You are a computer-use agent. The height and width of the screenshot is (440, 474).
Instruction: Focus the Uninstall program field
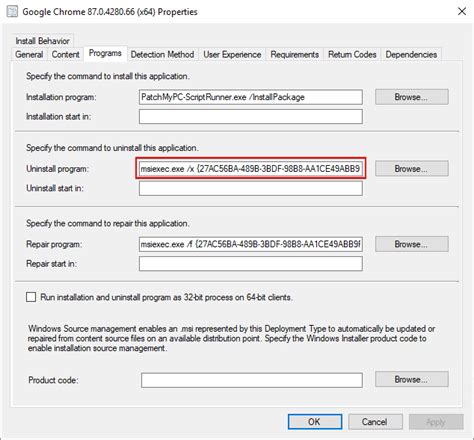[x=251, y=169]
